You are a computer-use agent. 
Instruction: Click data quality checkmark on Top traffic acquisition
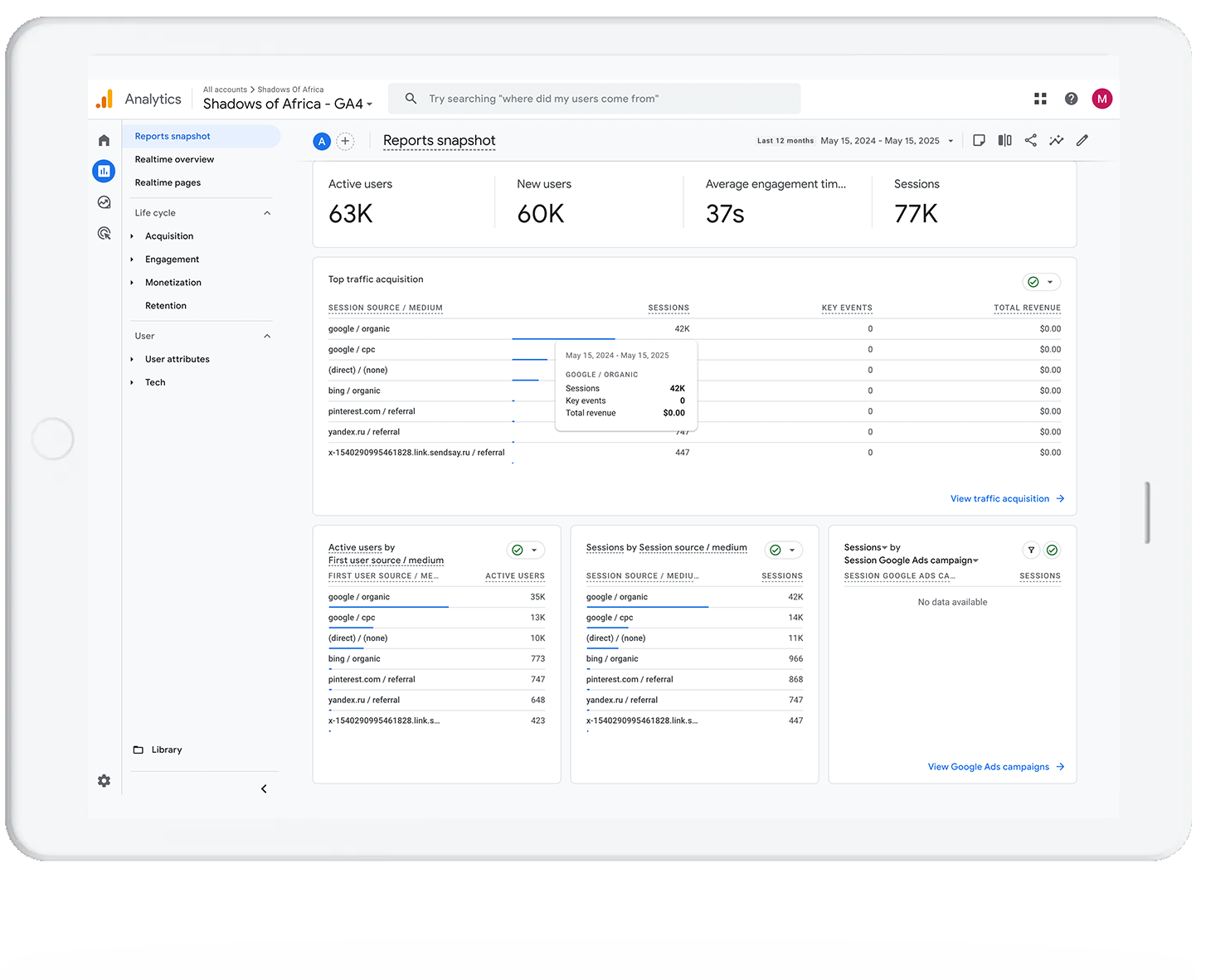tap(1033, 282)
